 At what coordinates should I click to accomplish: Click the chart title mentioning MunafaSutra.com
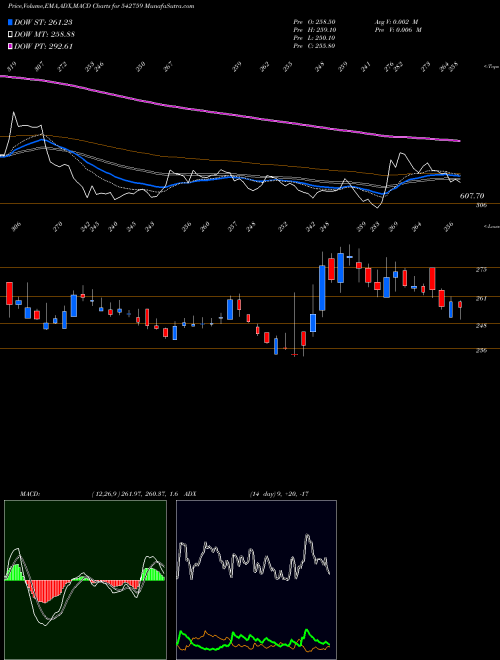tap(101, 7)
